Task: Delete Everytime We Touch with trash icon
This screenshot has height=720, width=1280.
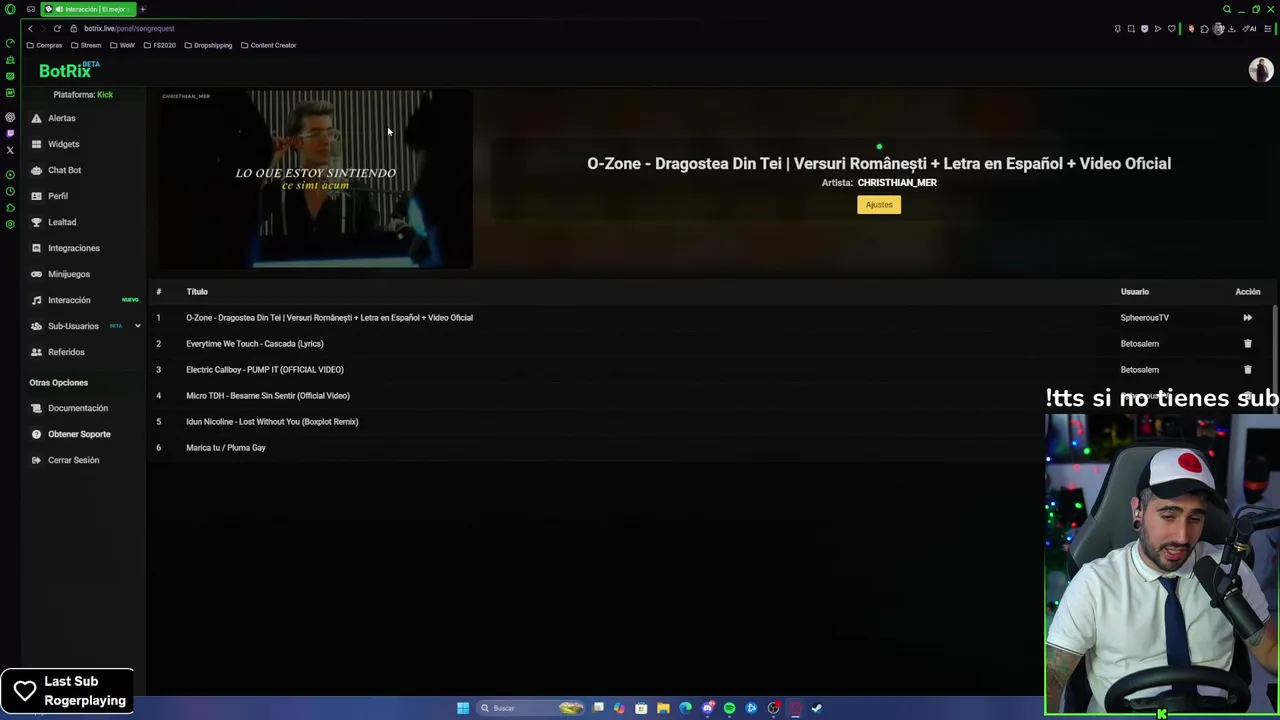Action: coord(1247,344)
